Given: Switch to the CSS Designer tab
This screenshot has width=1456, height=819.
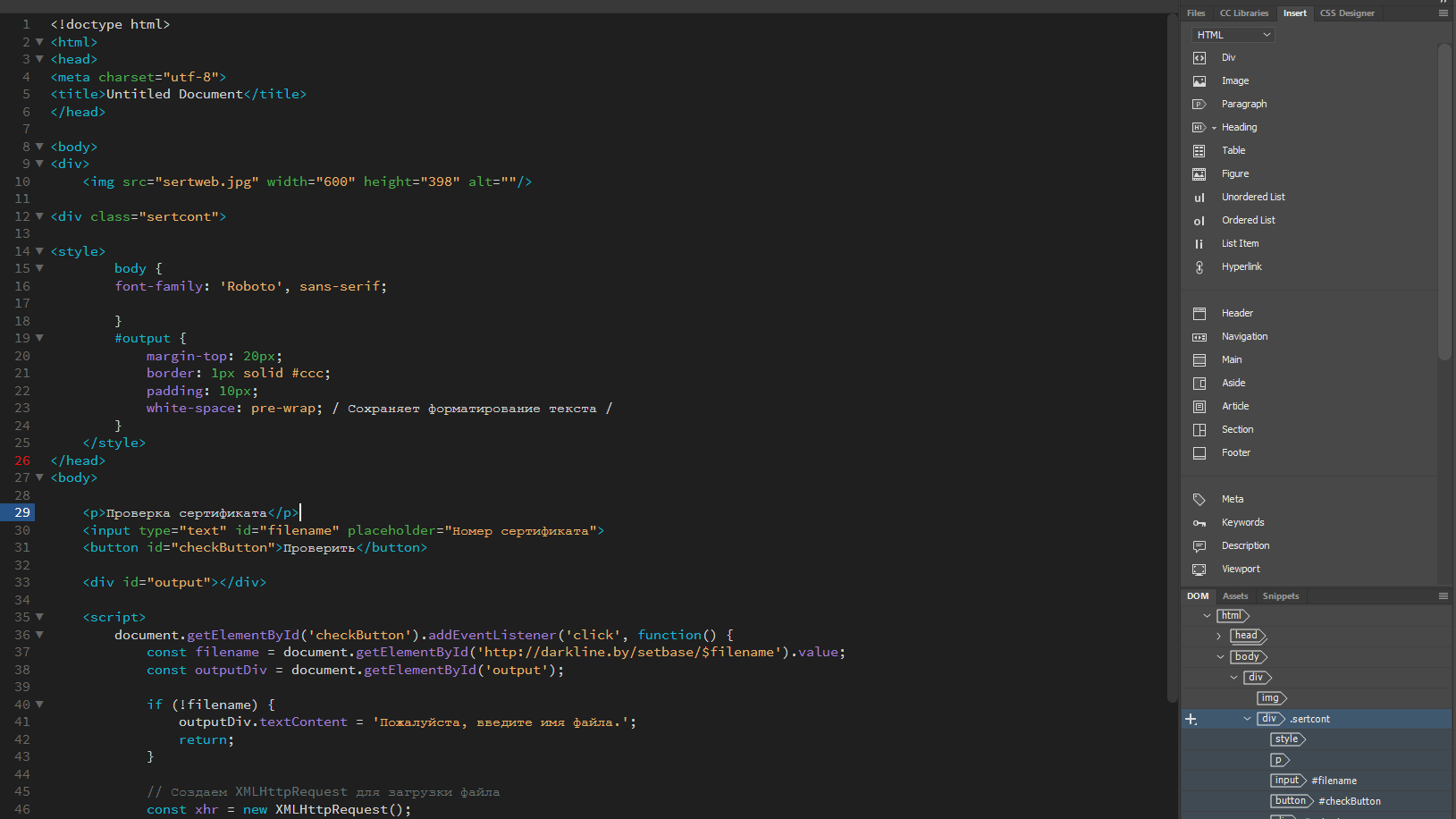Looking at the screenshot, I should click(1346, 13).
